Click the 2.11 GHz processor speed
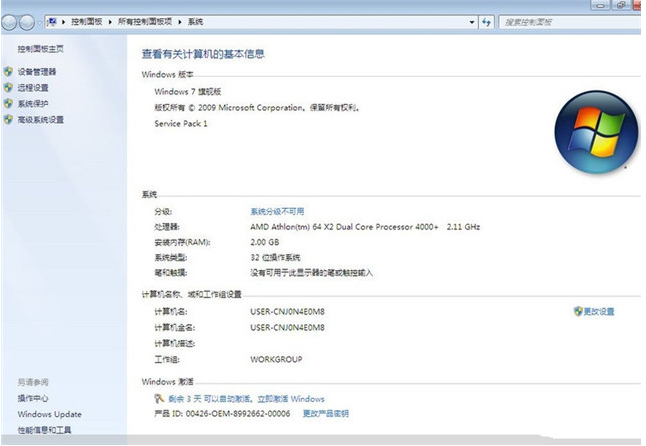646x446 pixels. [463, 227]
